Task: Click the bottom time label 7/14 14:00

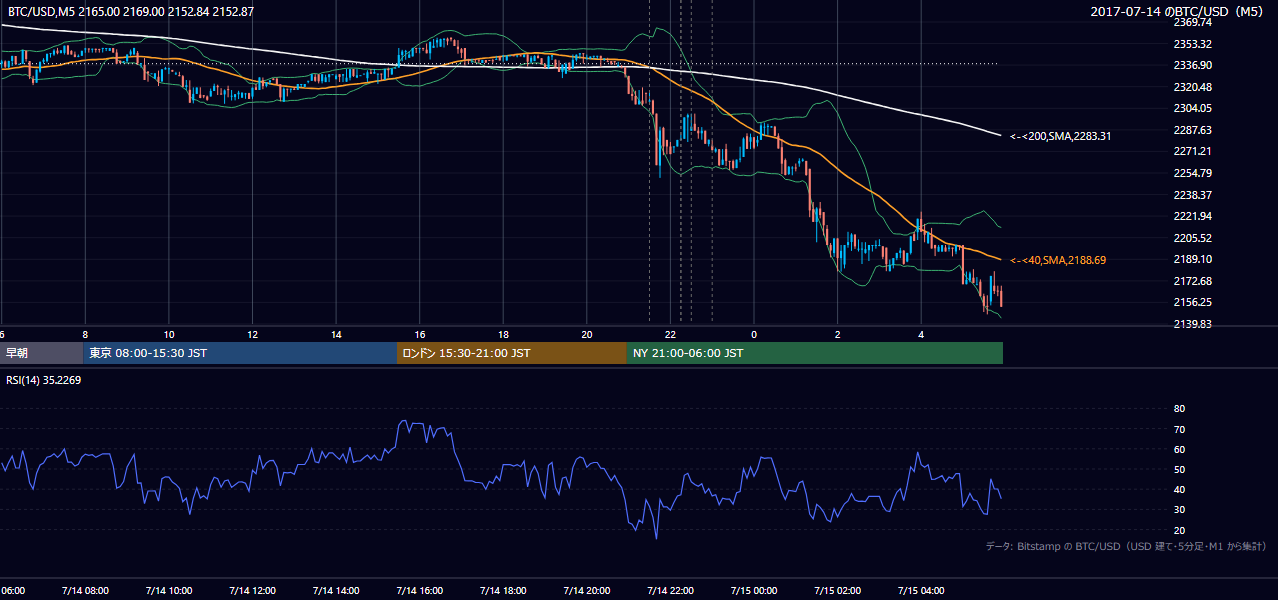Action: [335, 591]
